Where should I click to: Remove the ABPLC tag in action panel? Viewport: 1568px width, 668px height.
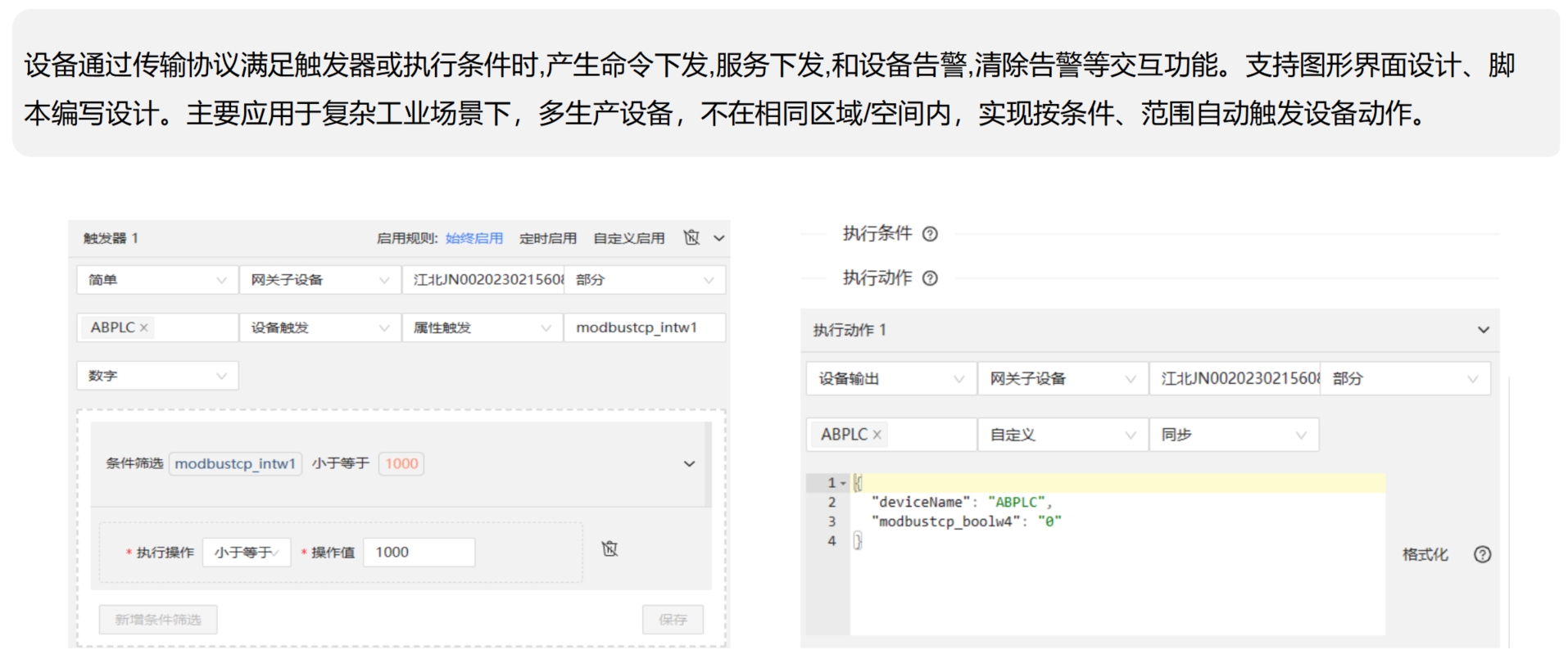click(x=877, y=435)
